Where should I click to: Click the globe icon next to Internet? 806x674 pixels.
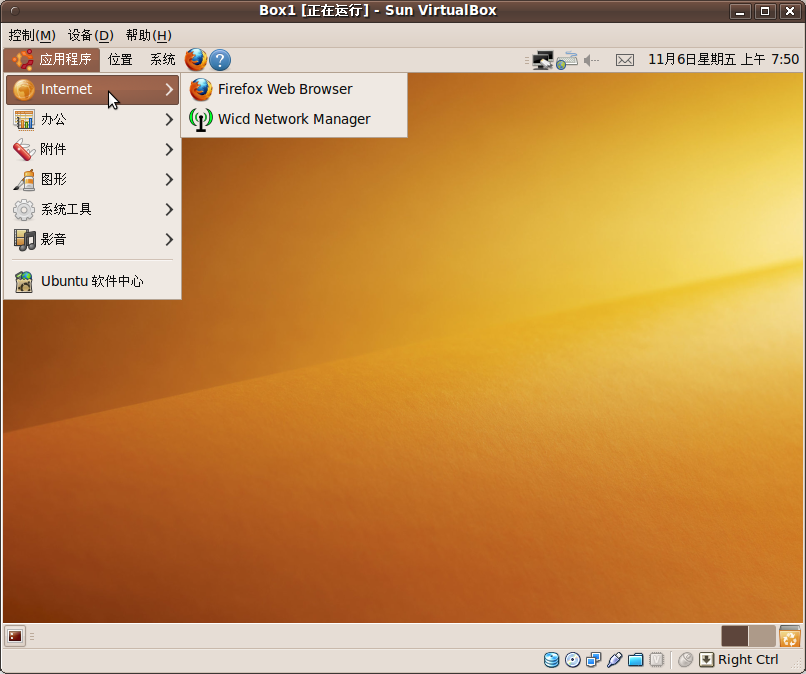(x=24, y=89)
